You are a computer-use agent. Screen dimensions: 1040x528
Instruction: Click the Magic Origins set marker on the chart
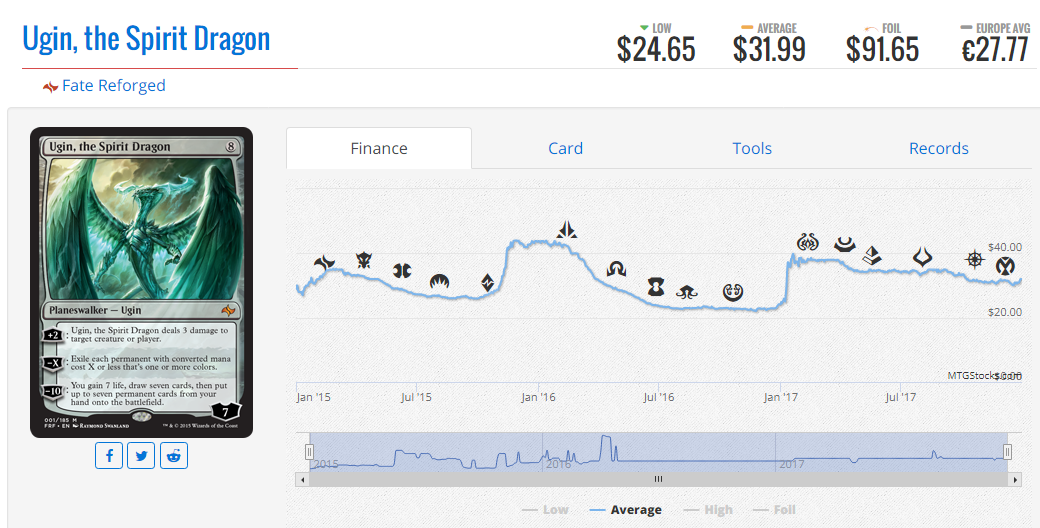pyautogui.click(x=440, y=282)
